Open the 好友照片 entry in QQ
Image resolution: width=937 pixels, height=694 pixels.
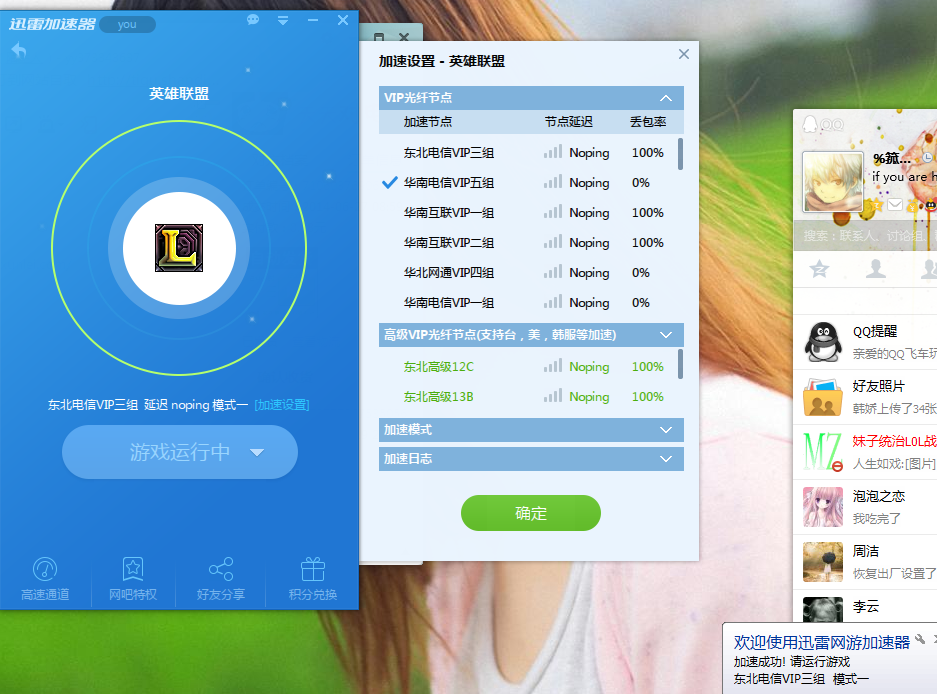(865, 397)
